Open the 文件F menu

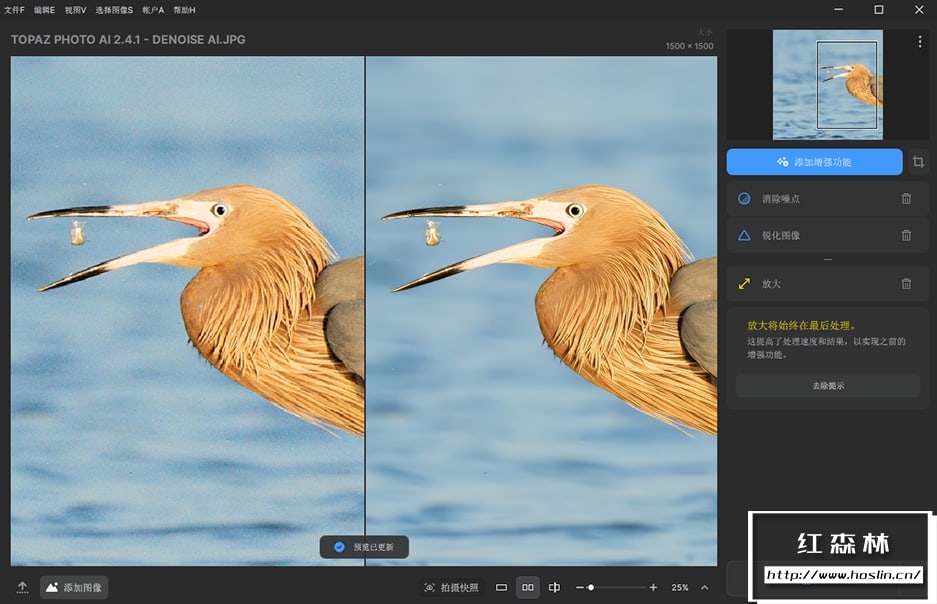coord(14,9)
